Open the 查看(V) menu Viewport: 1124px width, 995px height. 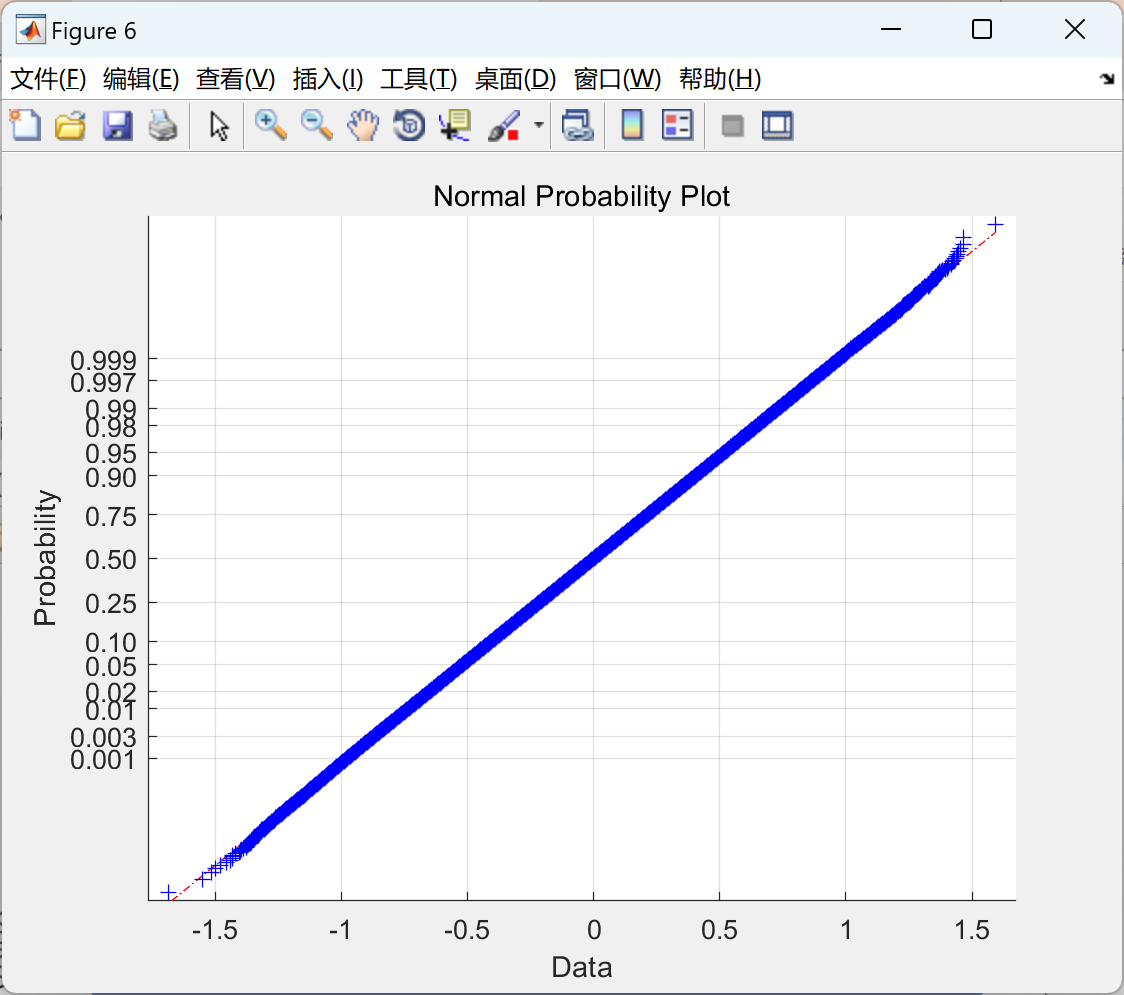coord(236,79)
